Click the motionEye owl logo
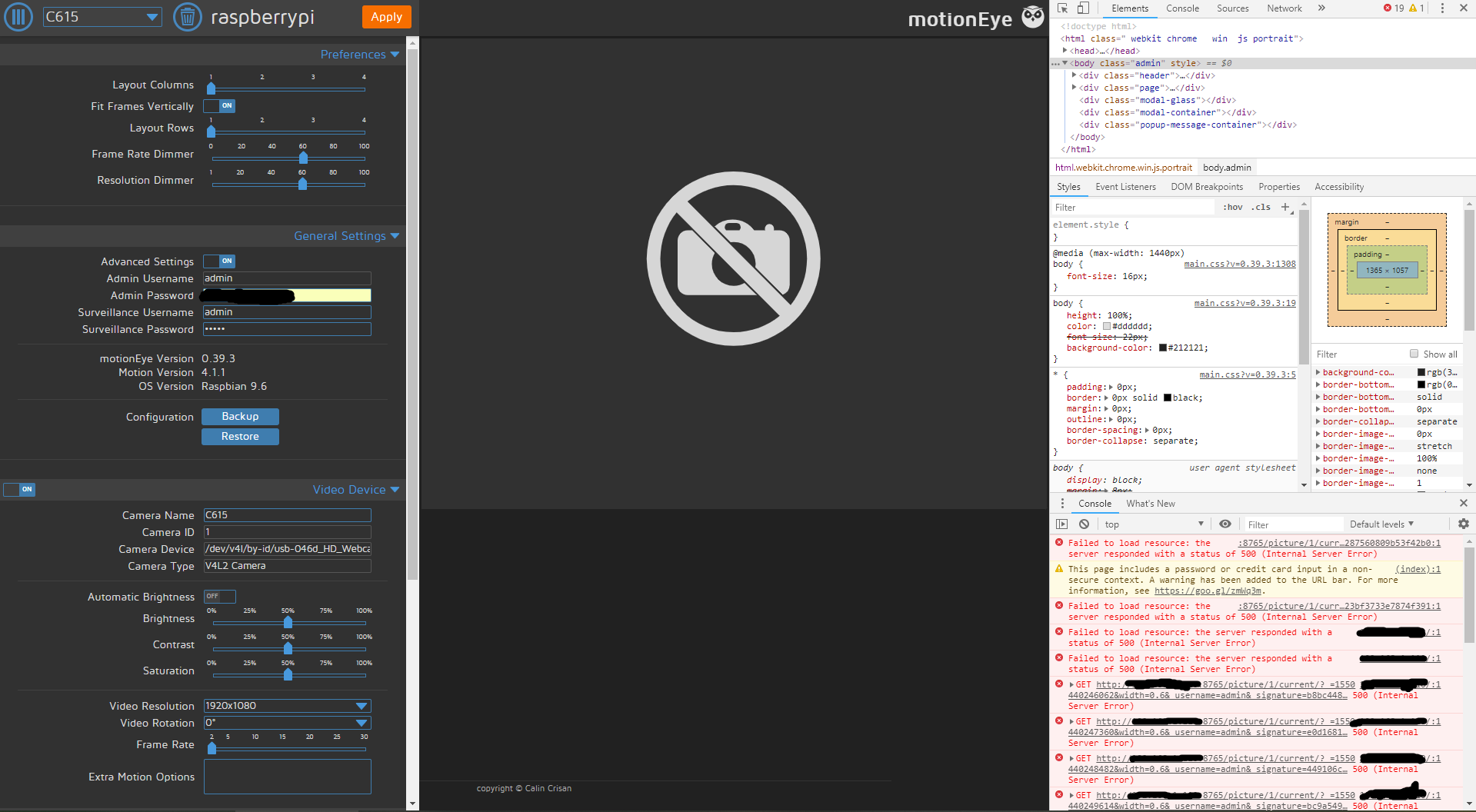The width and height of the screenshot is (1476, 812). [x=1032, y=17]
